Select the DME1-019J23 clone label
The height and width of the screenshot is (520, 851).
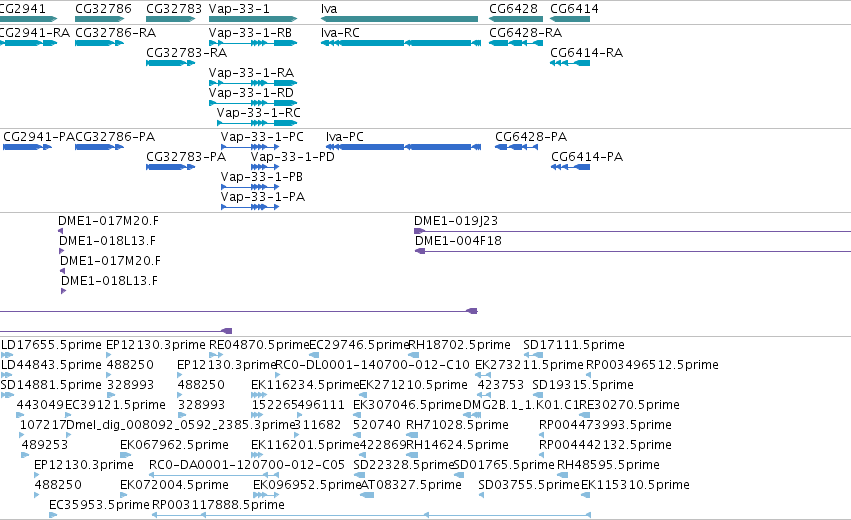[456, 221]
